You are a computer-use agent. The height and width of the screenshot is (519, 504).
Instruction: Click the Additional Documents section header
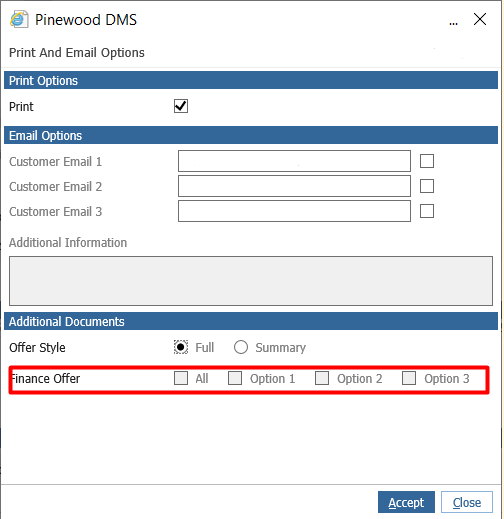click(251, 321)
